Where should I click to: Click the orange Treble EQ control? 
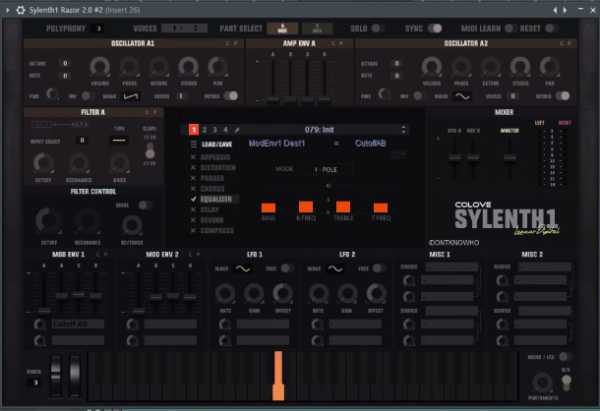pos(343,207)
